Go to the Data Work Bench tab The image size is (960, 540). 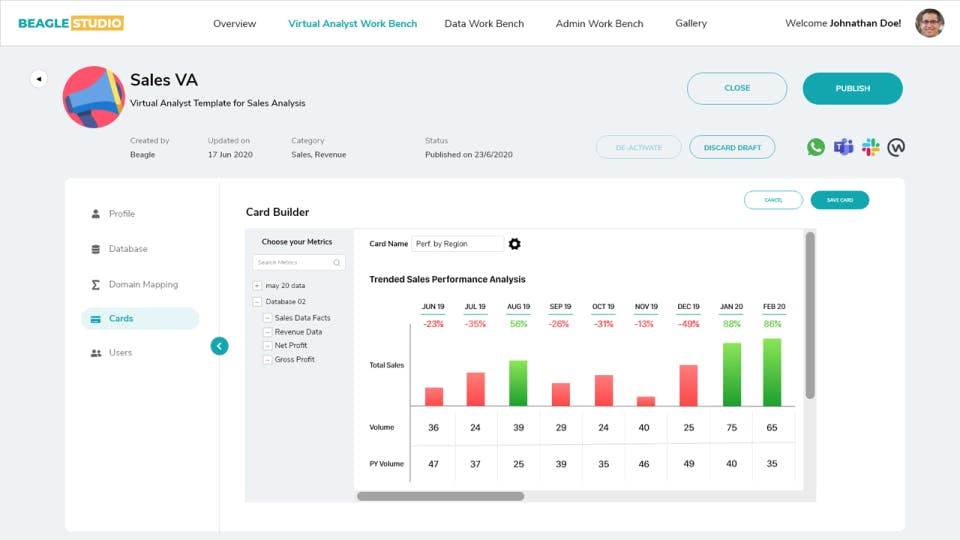[x=484, y=23]
